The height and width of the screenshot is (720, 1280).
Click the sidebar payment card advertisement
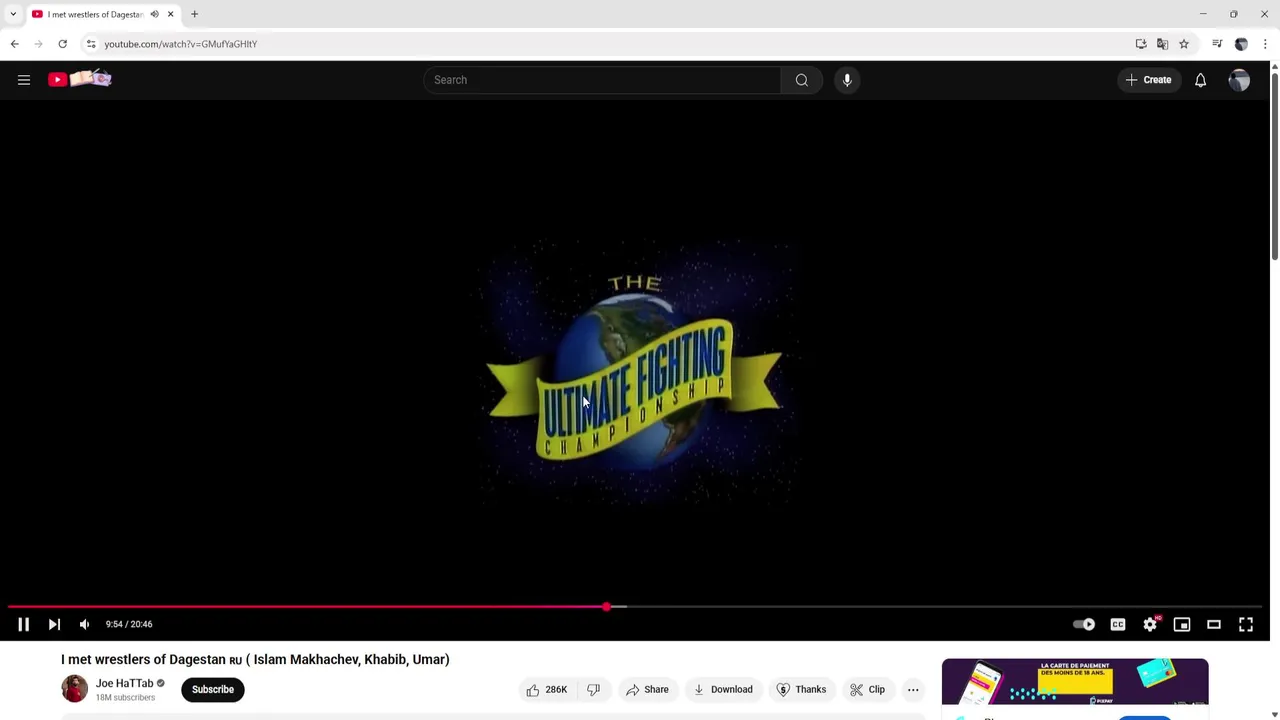tap(1075, 682)
